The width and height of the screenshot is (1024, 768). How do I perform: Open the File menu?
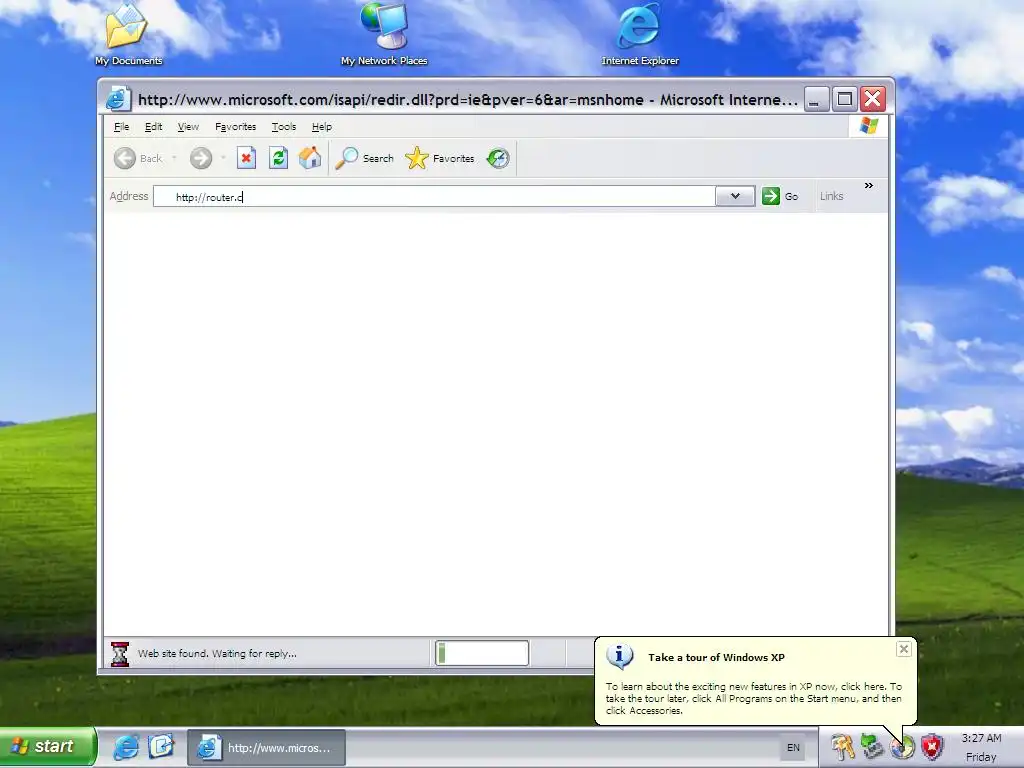click(x=121, y=127)
